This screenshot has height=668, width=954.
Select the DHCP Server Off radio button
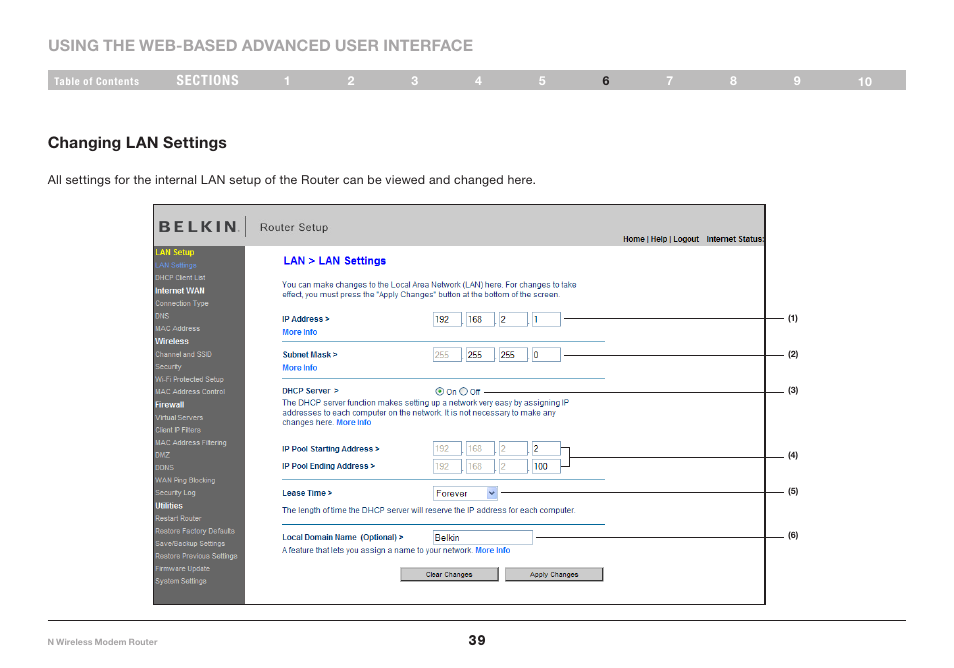click(464, 391)
